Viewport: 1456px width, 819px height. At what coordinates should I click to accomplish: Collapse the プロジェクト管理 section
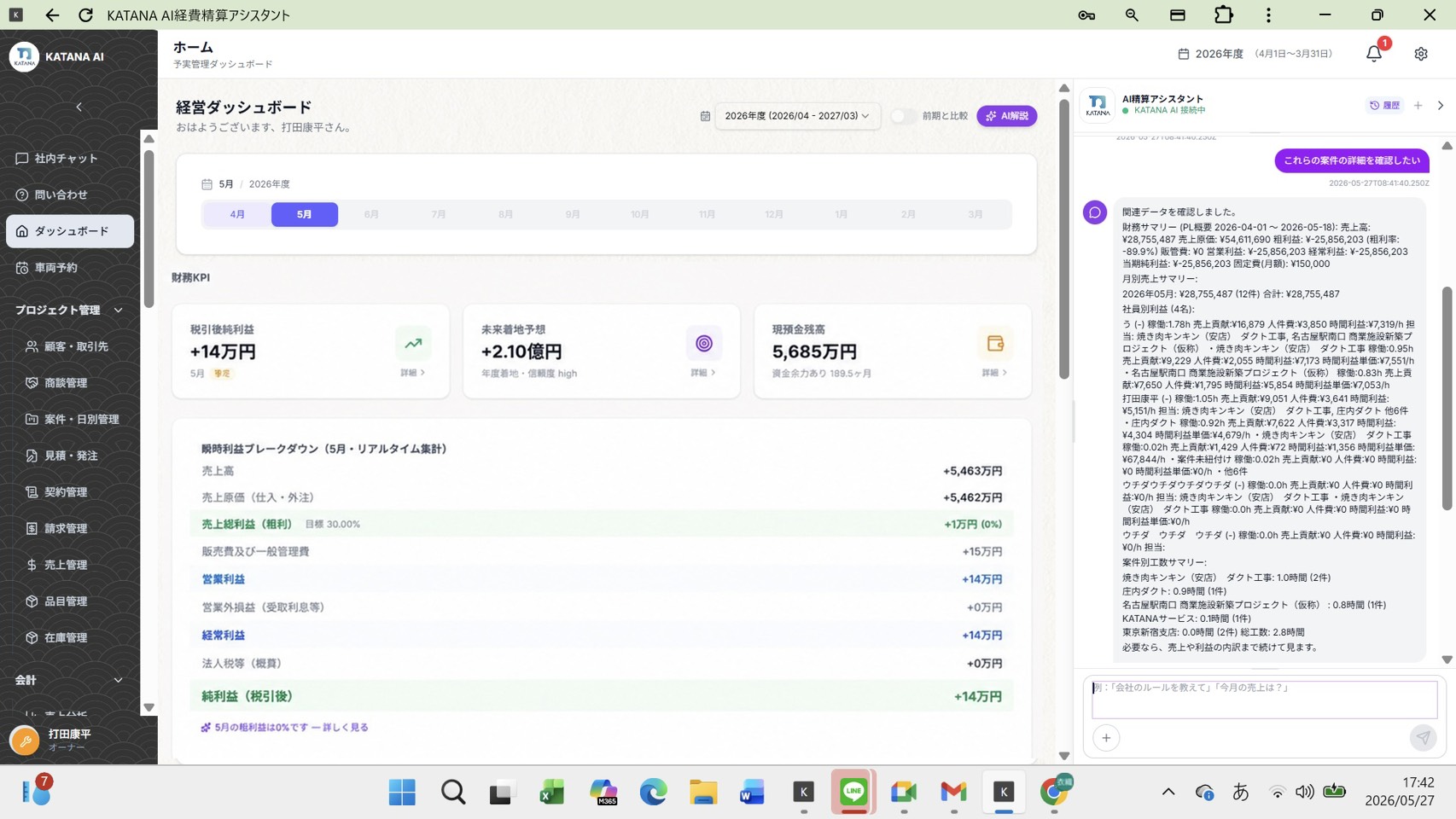click(70, 310)
